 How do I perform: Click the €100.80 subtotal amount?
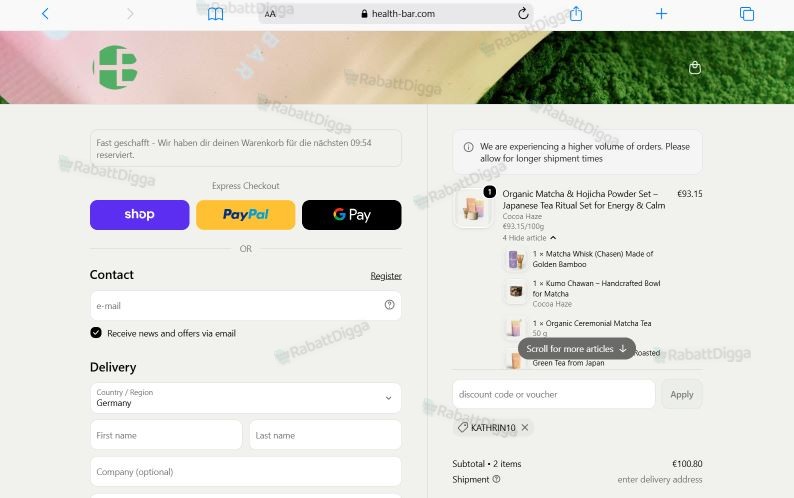point(687,464)
